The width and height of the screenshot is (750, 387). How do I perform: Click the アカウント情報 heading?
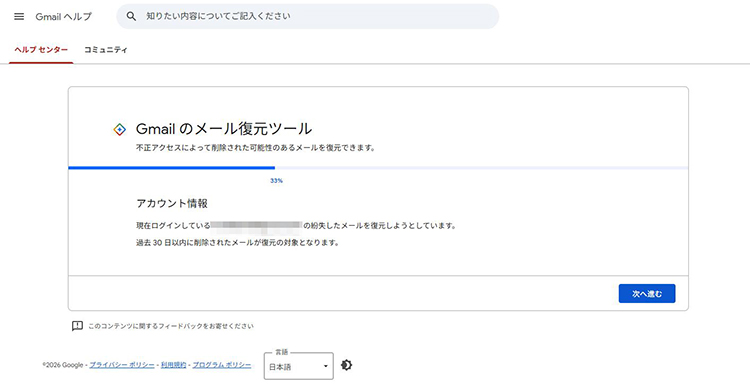pyautogui.click(x=172, y=203)
